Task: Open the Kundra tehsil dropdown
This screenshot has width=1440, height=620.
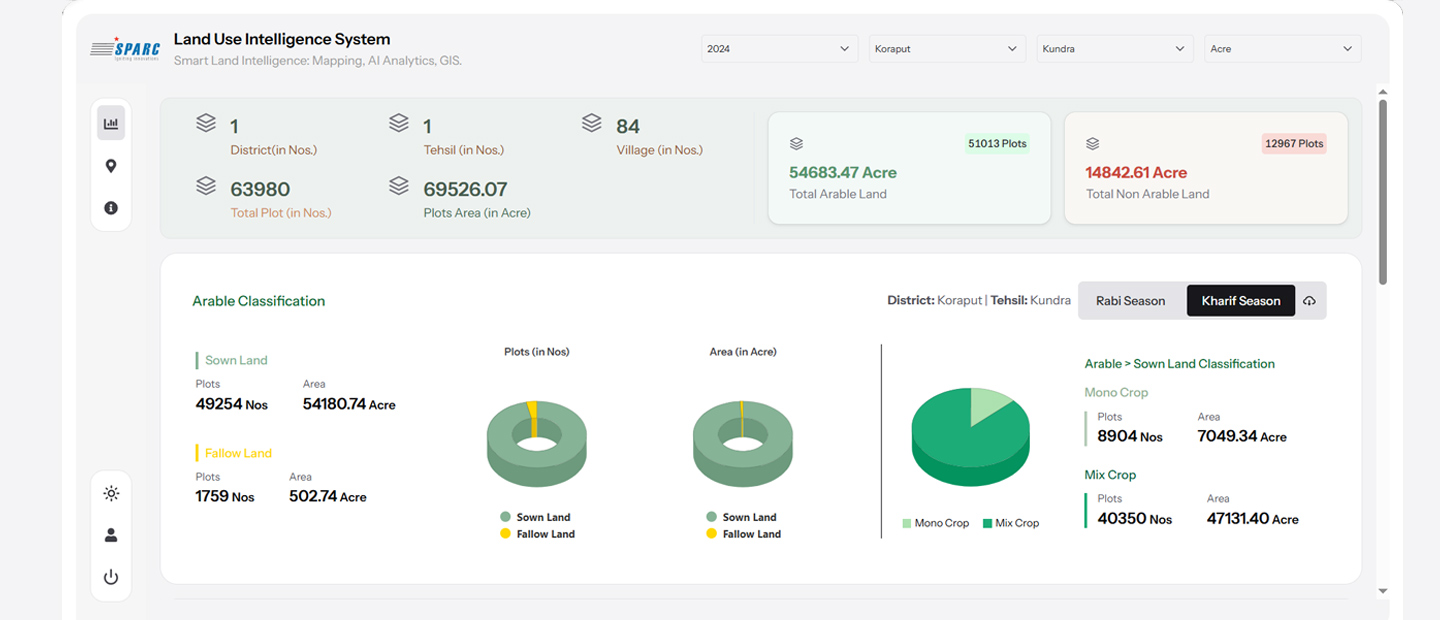Action: click(x=1115, y=49)
